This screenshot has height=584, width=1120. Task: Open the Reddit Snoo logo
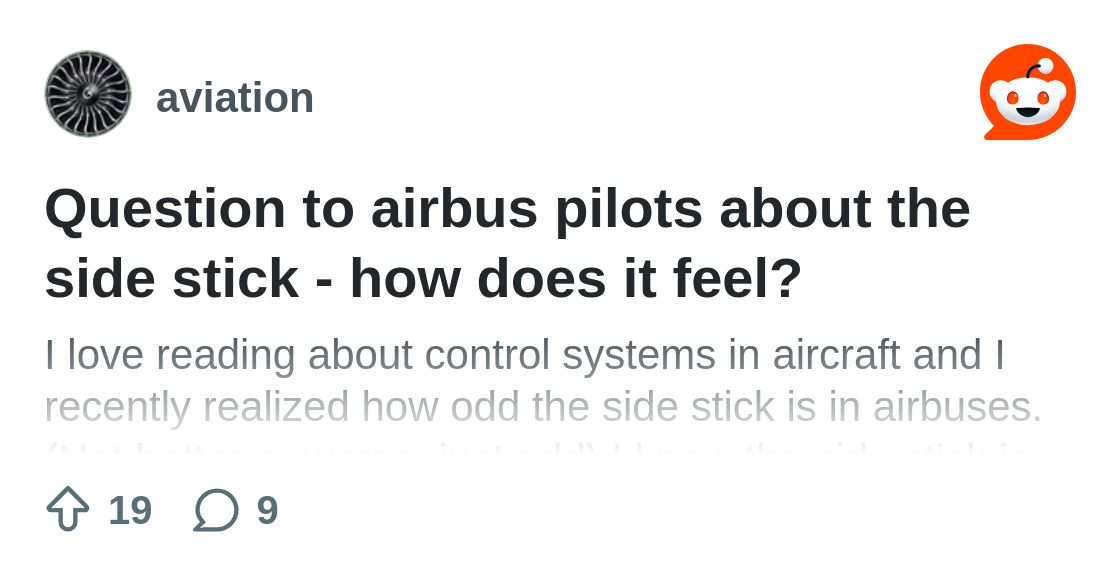click(x=1027, y=92)
